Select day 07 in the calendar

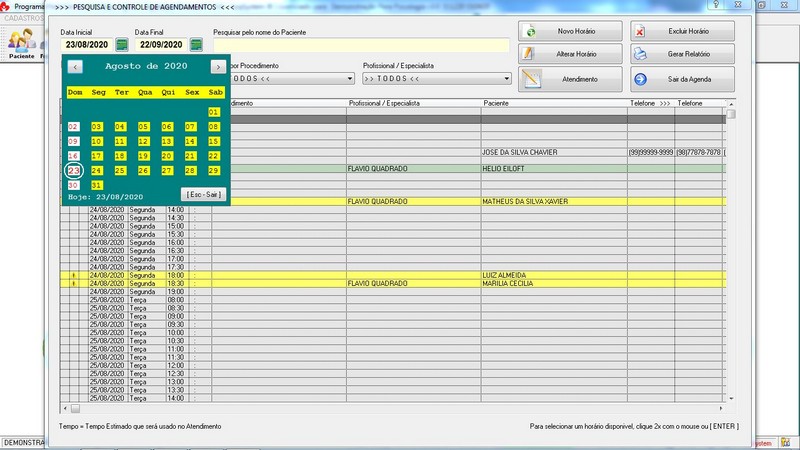click(190, 127)
